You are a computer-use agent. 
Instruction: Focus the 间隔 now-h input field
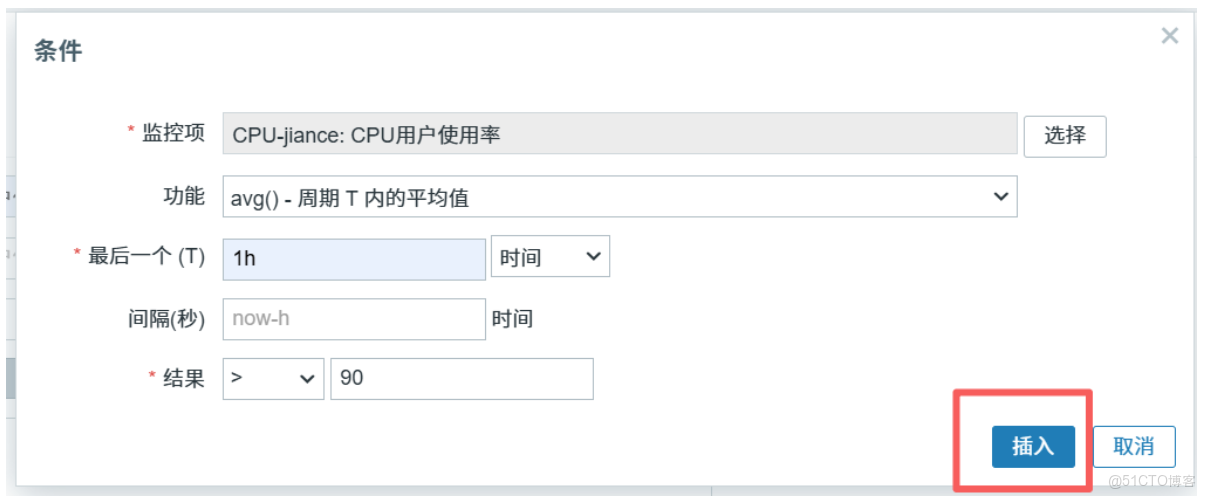pos(354,319)
